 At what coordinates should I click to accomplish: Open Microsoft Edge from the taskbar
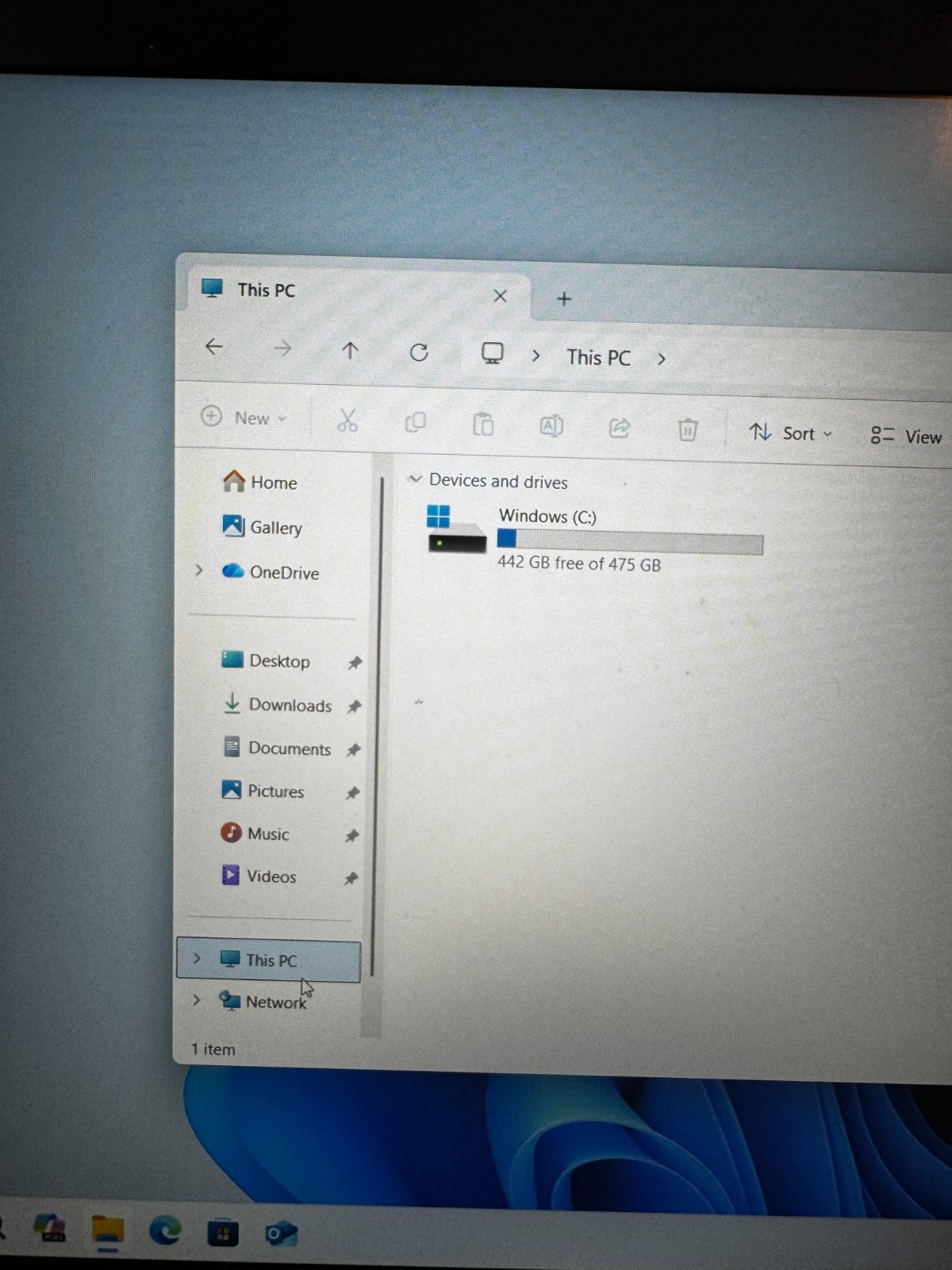click(165, 1230)
